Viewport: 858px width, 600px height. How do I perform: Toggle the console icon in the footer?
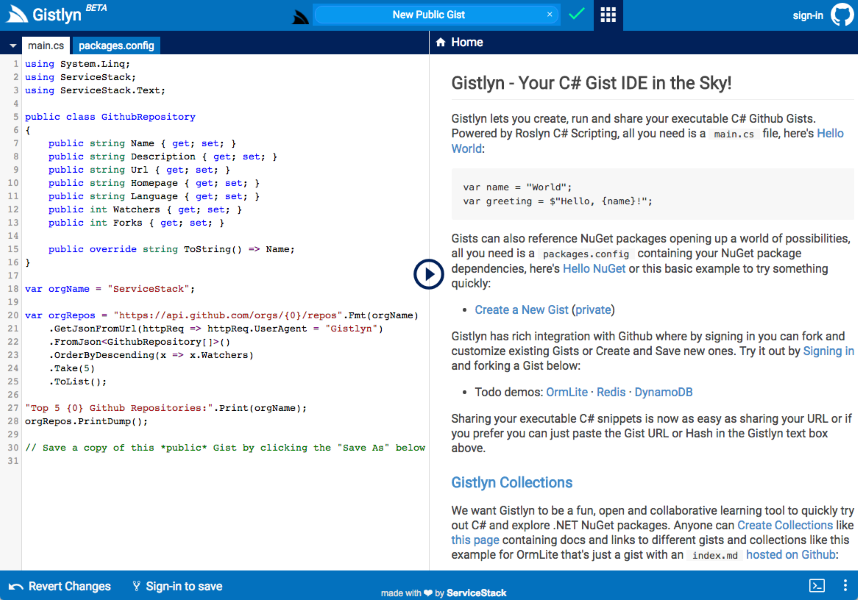[x=817, y=586]
